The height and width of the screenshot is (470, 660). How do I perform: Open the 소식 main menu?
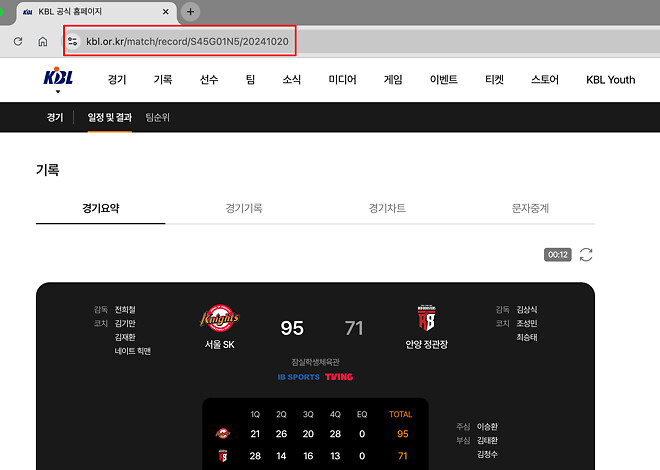coord(292,80)
